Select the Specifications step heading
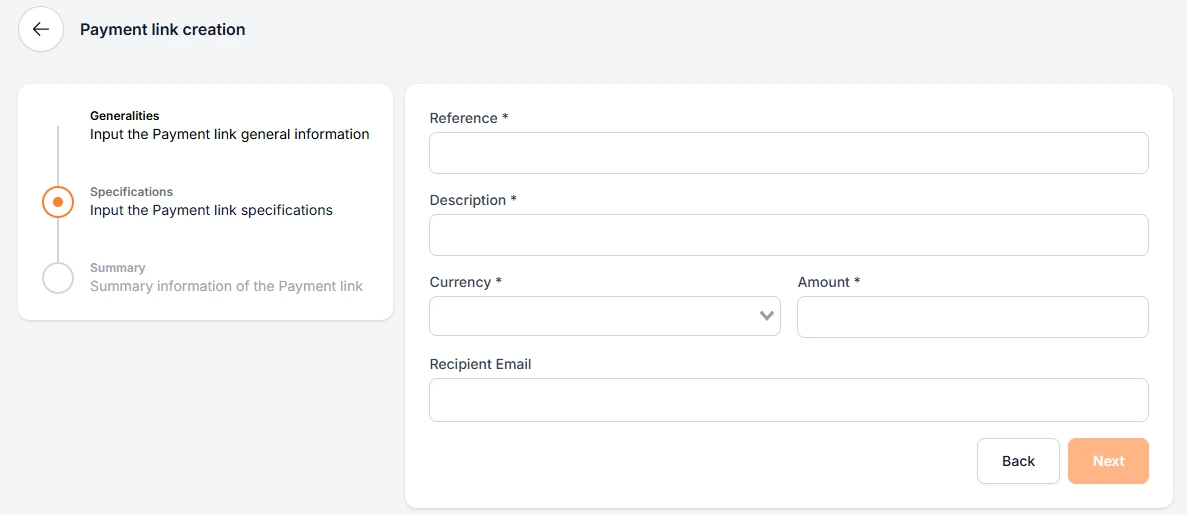Image resolution: width=1187 pixels, height=515 pixels. 131,192
